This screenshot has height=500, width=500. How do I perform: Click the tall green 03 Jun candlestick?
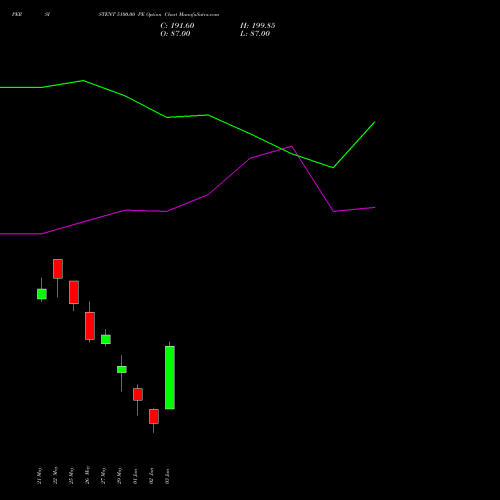[x=170, y=377]
